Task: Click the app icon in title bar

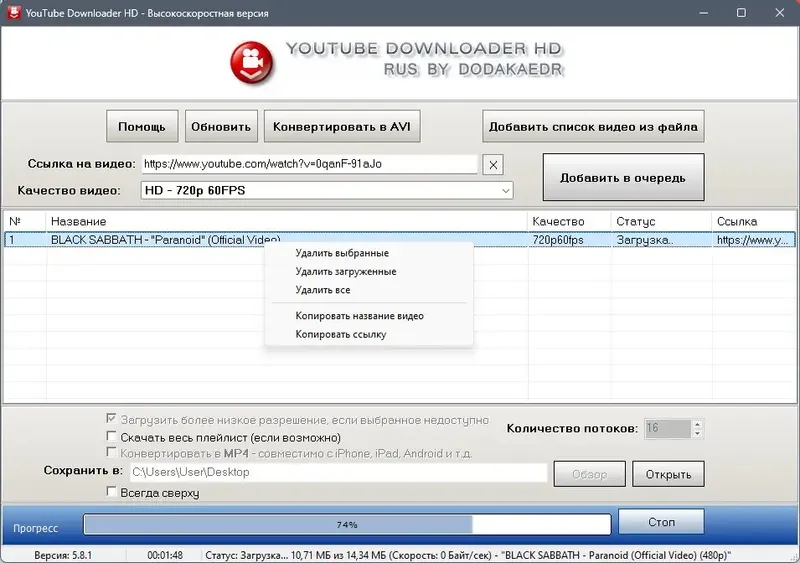Action: pyautogui.click(x=14, y=12)
